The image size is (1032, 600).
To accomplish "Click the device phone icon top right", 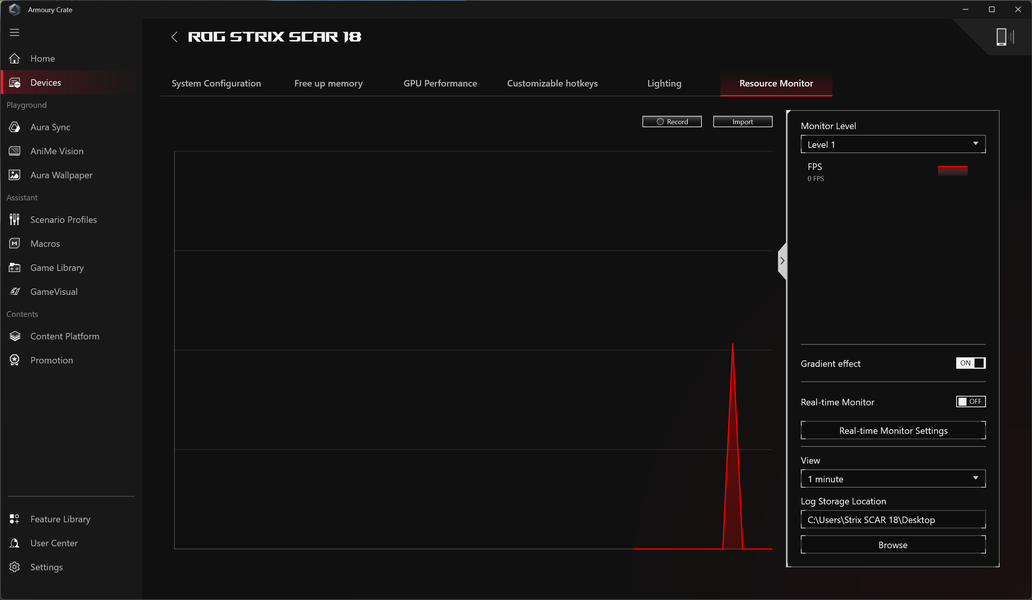I will (x=1001, y=37).
